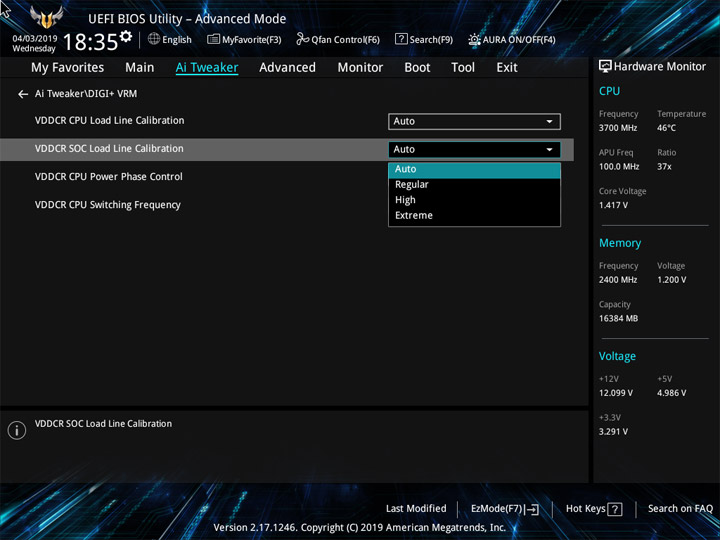720x540 pixels.
Task: Open the Monitor tab
Action: (360, 68)
